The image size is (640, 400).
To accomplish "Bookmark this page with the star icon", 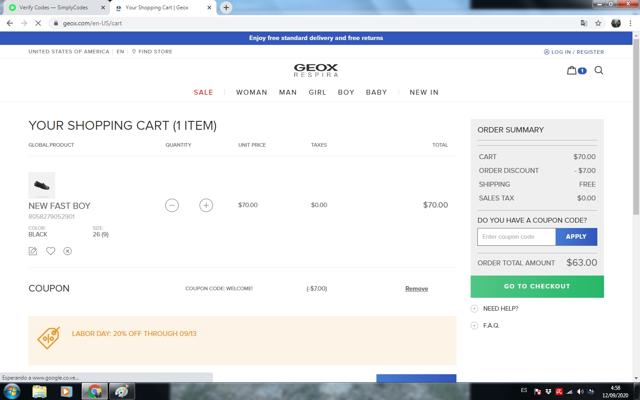I will (x=598, y=23).
